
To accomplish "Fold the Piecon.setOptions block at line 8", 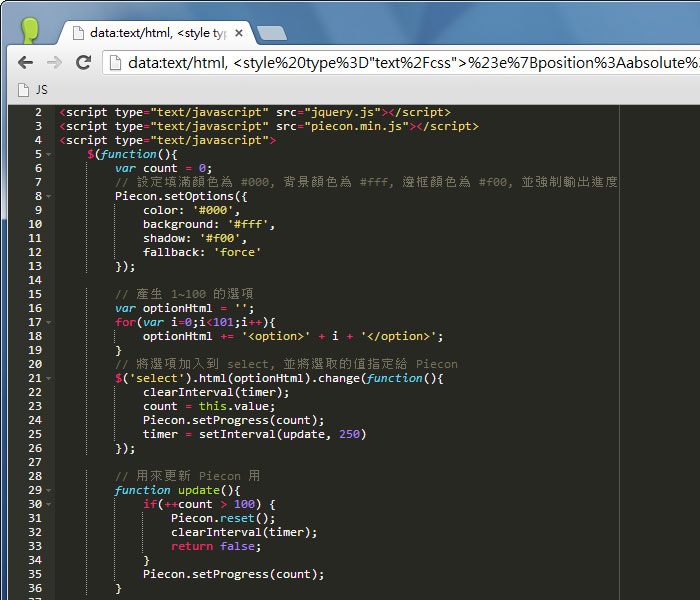I will click(49, 197).
